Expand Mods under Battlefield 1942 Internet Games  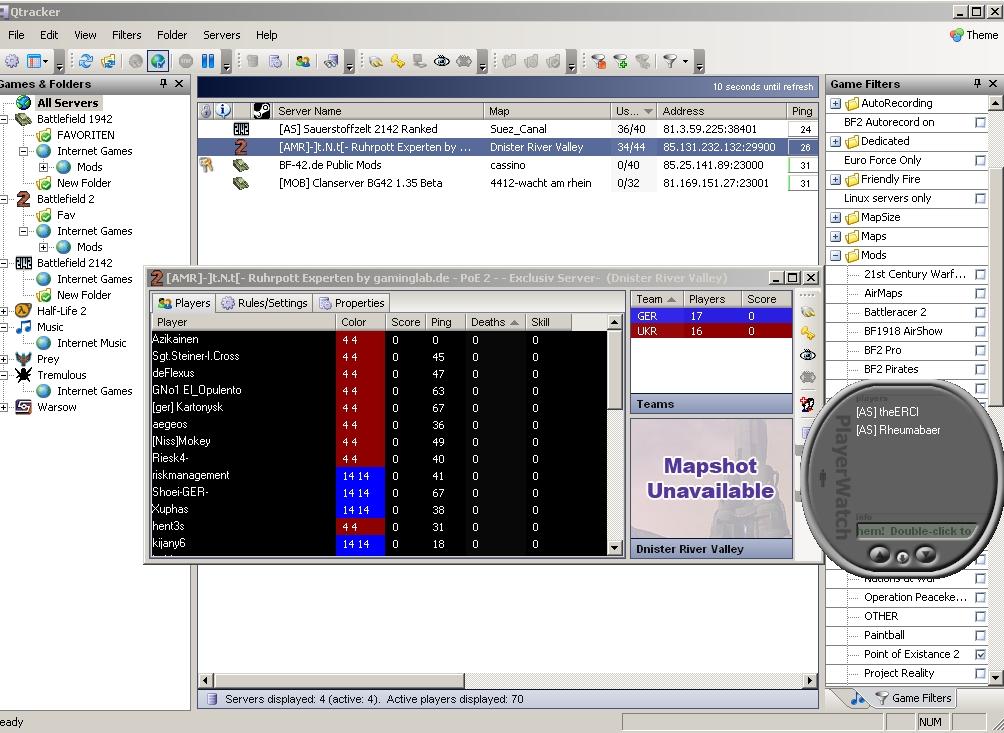tap(44, 167)
